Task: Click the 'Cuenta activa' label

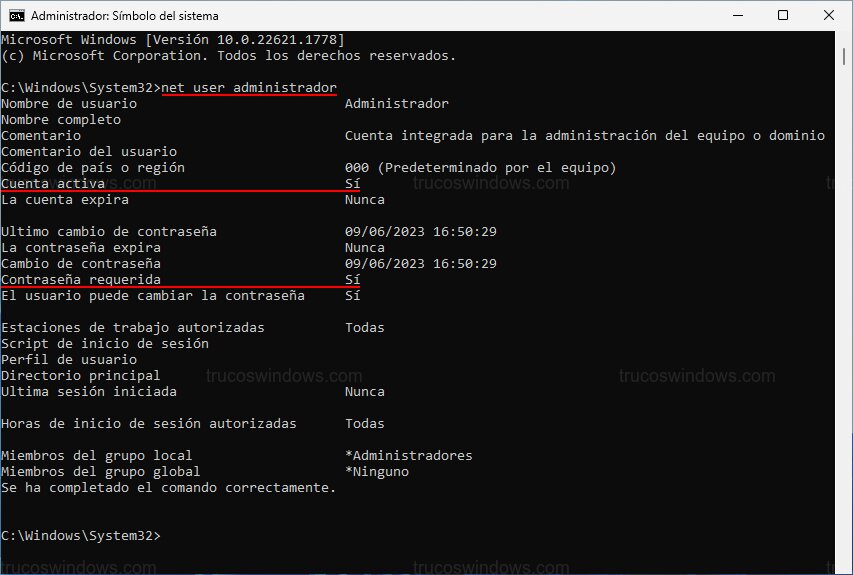Action: (53, 183)
